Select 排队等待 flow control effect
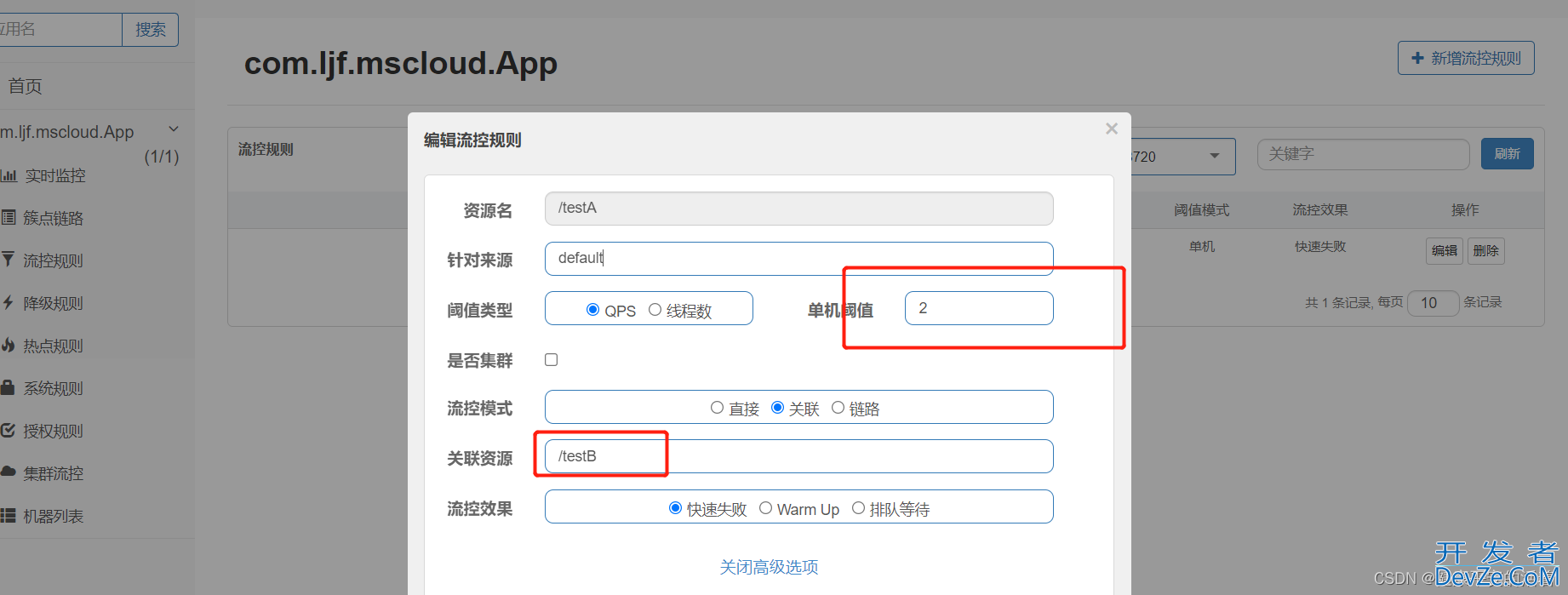This screenshot has width=1568, height=595. click(x=858, y=508)
